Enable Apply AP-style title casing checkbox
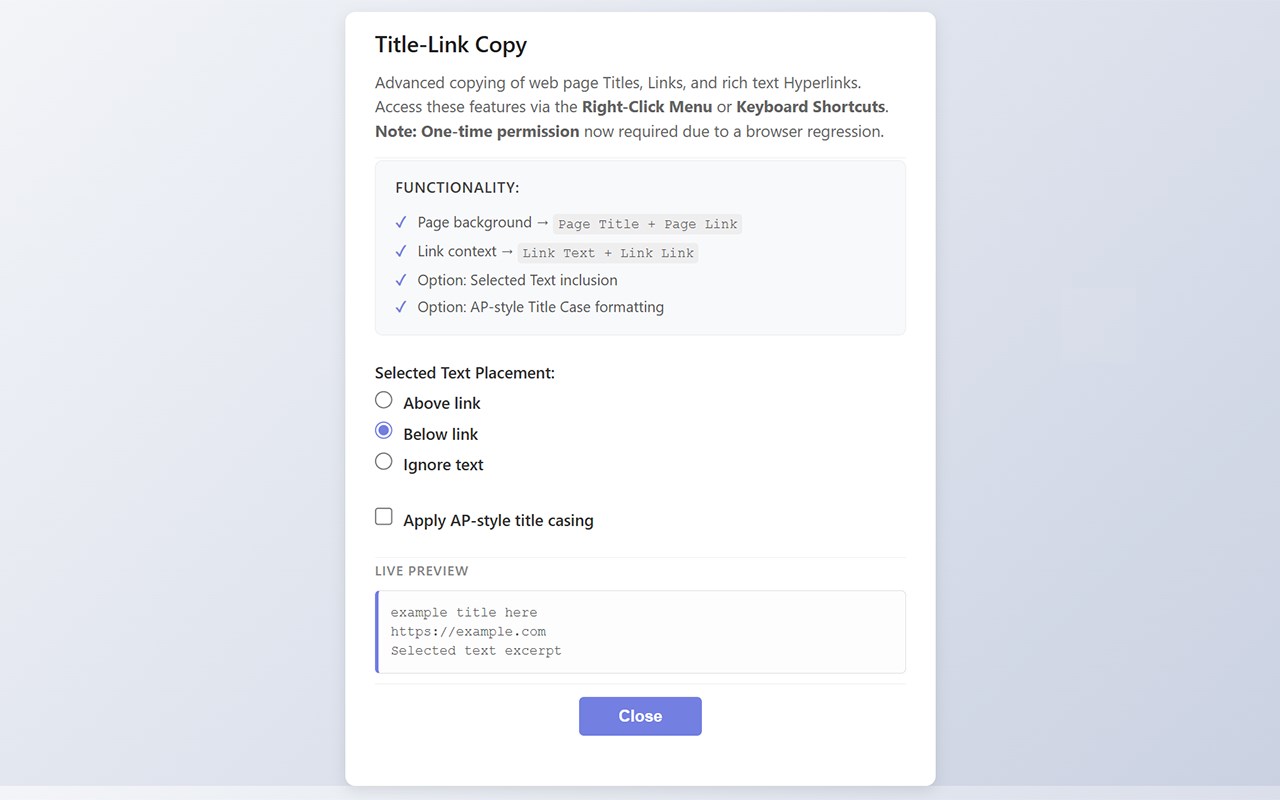Viewport: 1280px width, 800px height. pos(384,517)
